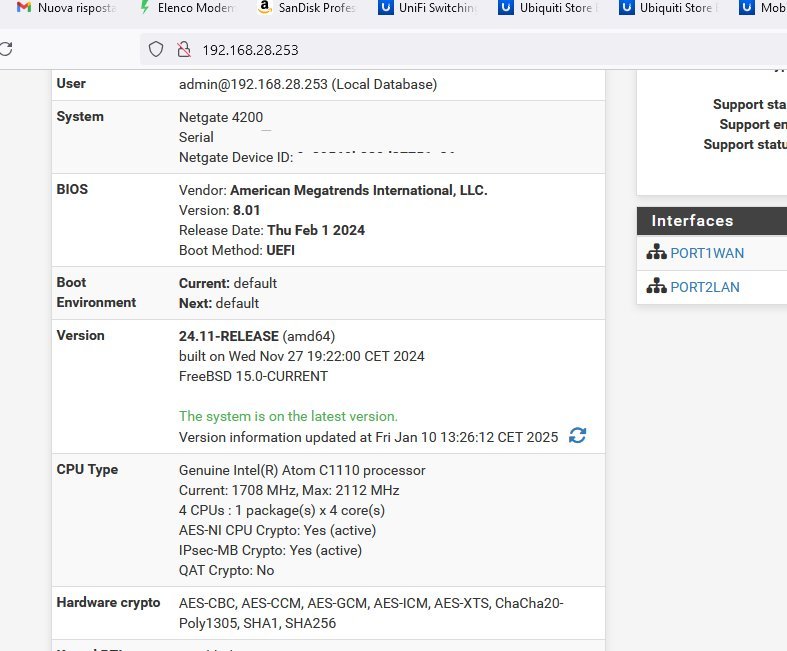The width and height of the screenshot is (787, 651).
Task: Click the Netgate Device ID label
Action: tap(236, 157)
